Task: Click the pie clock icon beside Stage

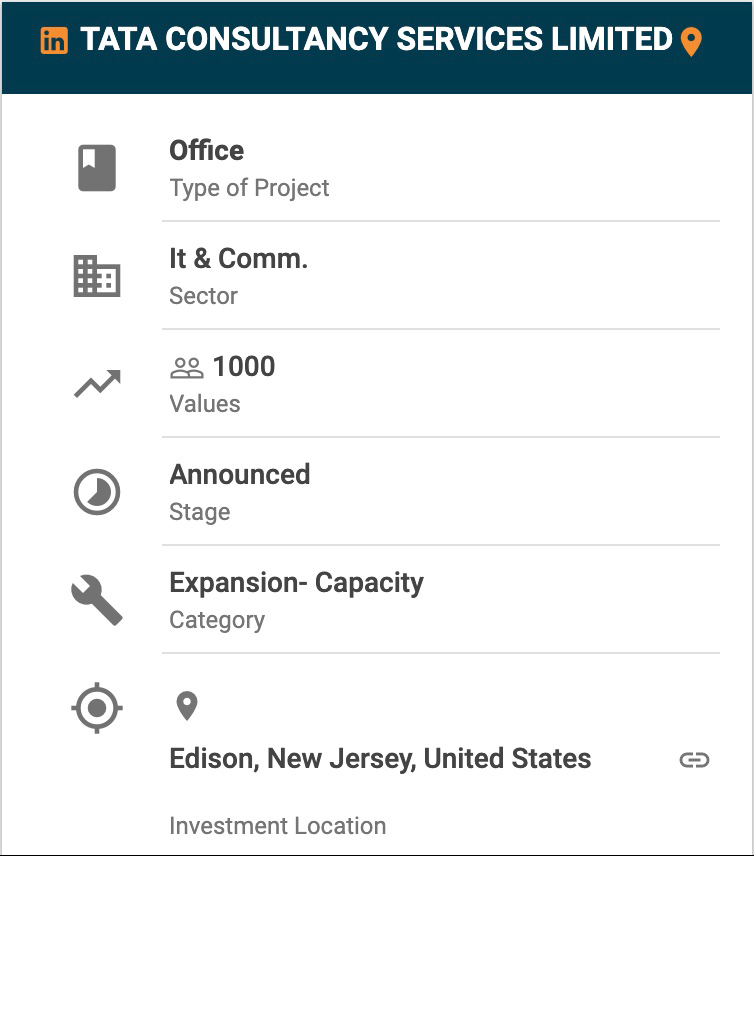Action: click(97, 493)
